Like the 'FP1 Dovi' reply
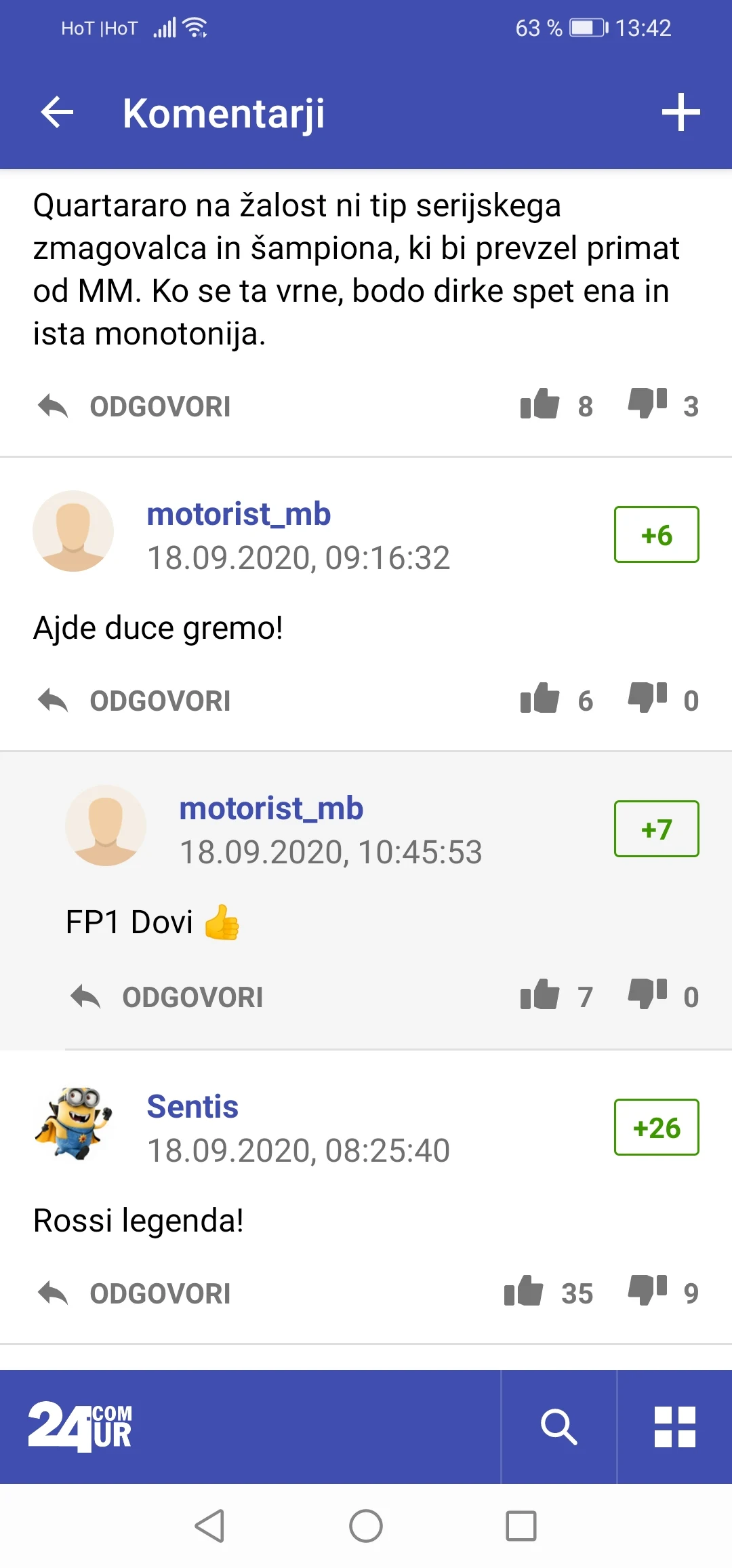 click(x=540, y=996)
